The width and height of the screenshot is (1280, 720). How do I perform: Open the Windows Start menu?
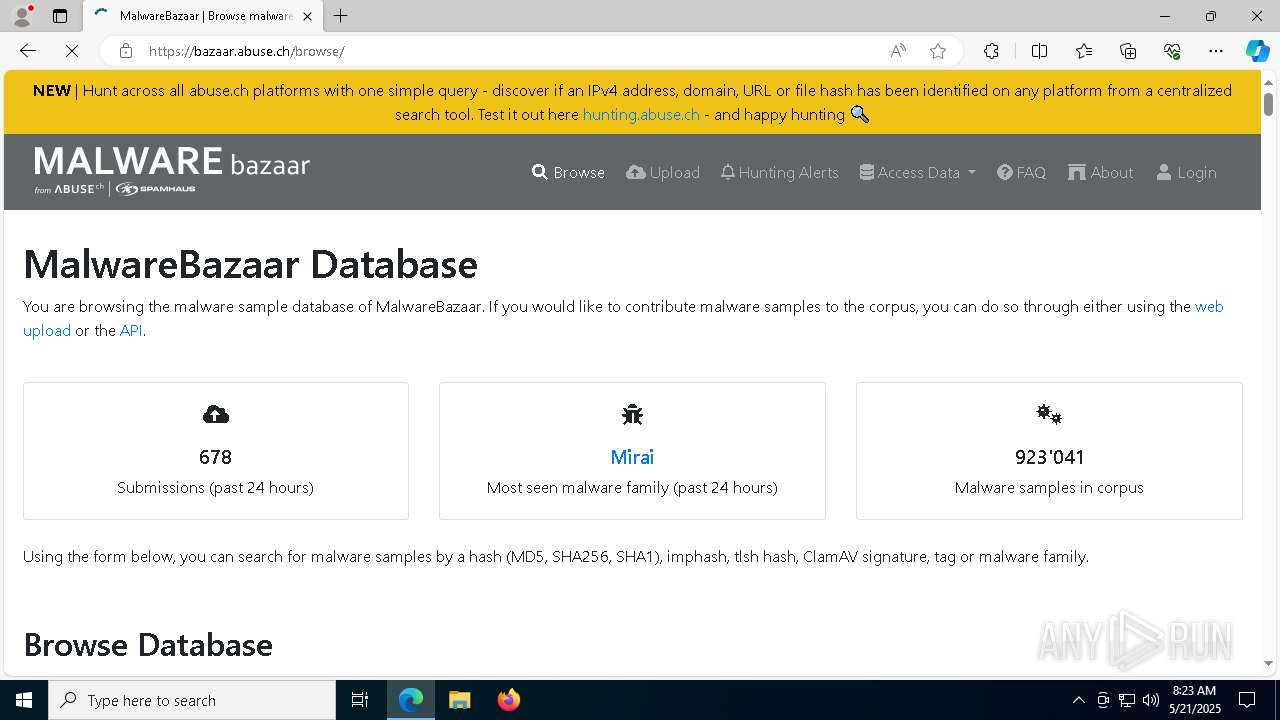(24, 700)
